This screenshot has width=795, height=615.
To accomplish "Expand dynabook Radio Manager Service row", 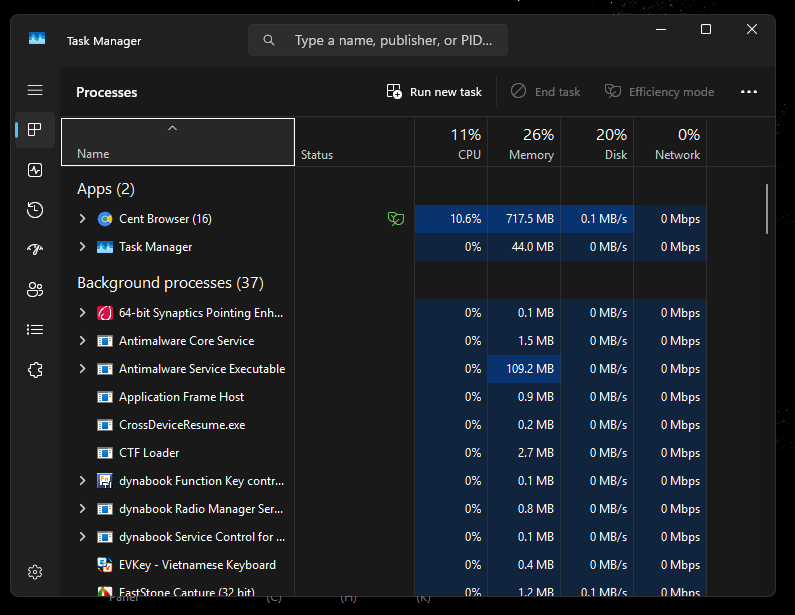I will tap(82, 509).
